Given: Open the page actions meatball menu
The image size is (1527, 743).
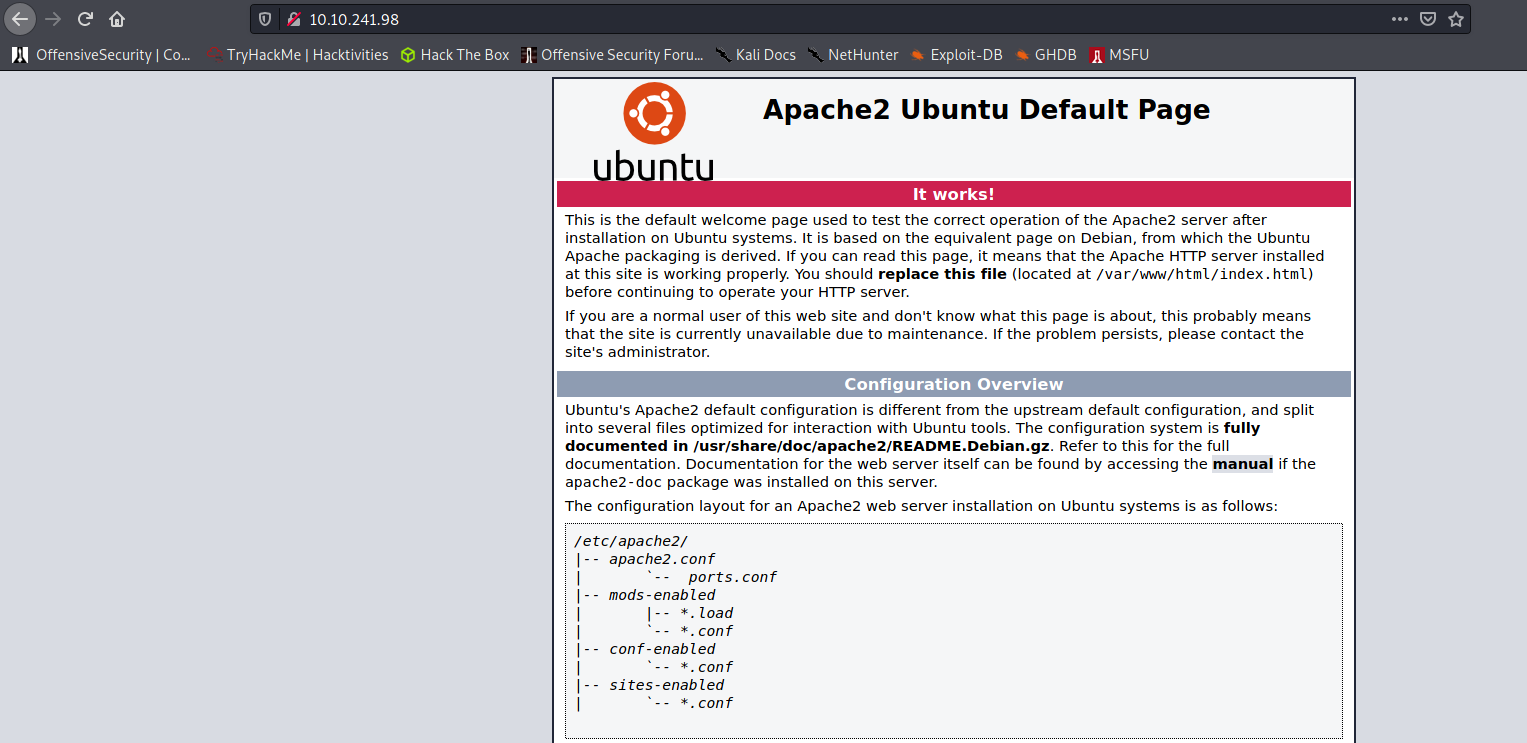Looking at the screenshot, I should pyautogui.click(x=1400, y=18).
